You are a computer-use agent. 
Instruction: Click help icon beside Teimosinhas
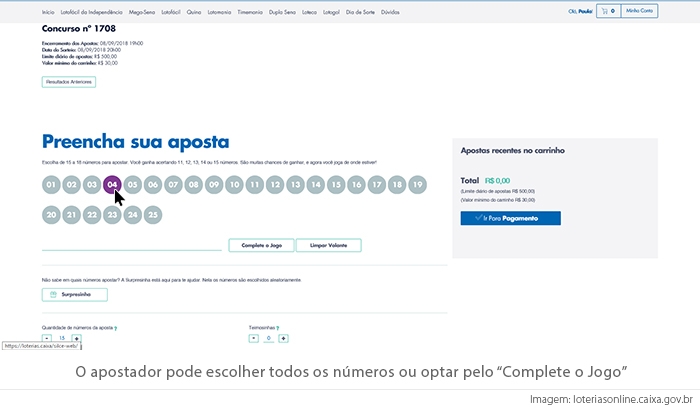tap(277, 328)
